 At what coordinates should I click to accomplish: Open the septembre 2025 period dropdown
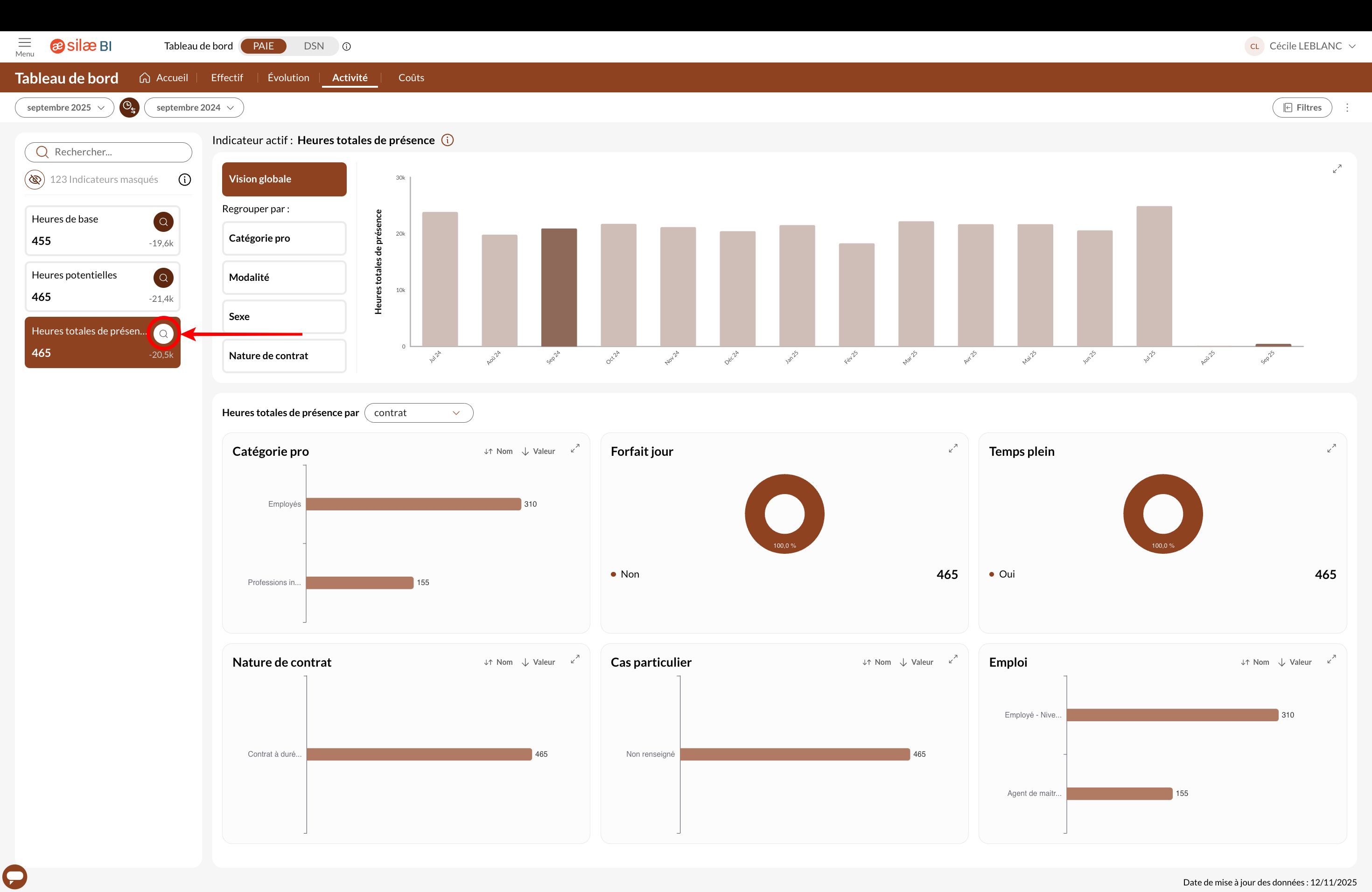tap(64, 108)
